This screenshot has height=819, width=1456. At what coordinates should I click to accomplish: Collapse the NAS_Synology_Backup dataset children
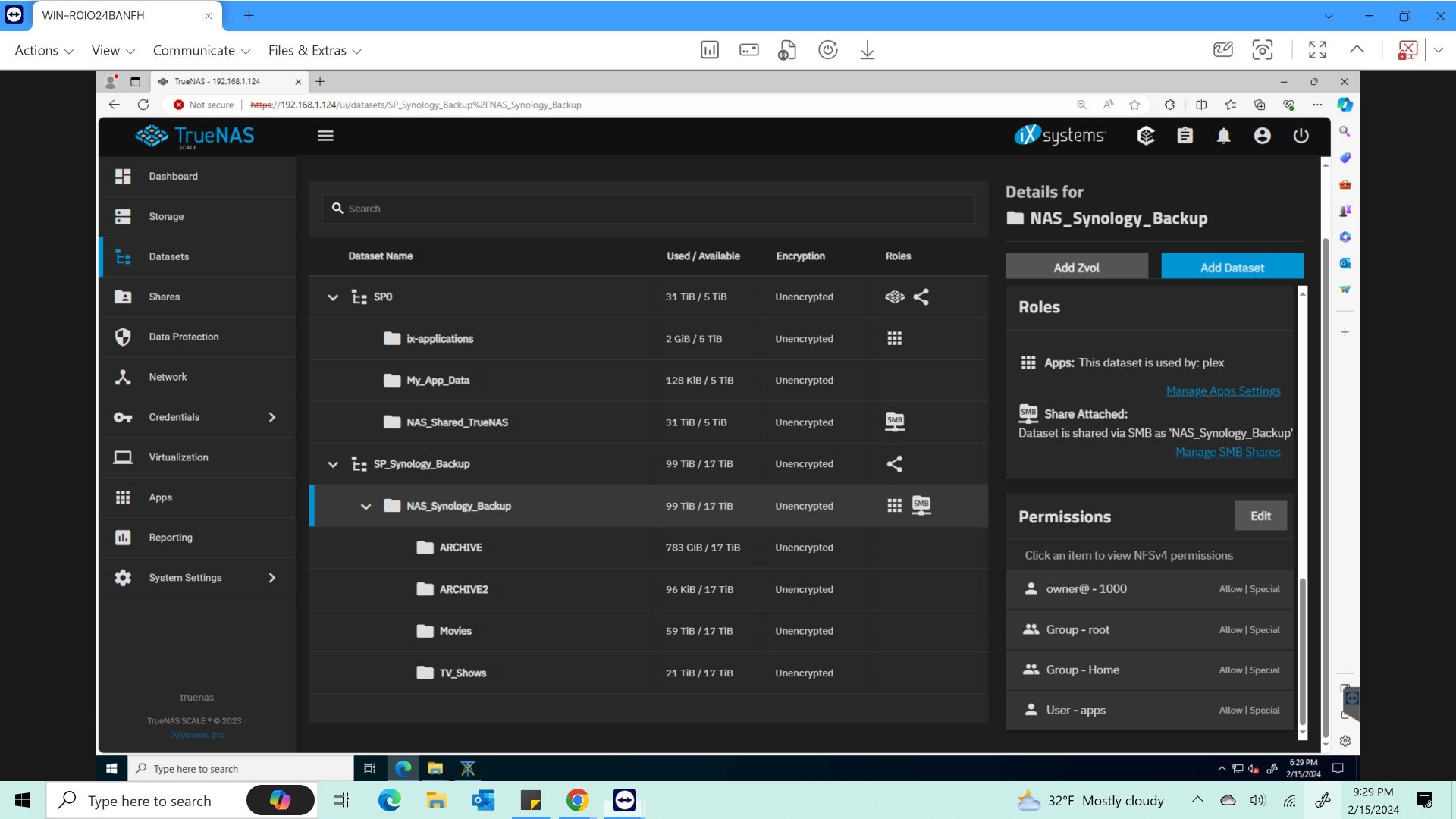366,506
